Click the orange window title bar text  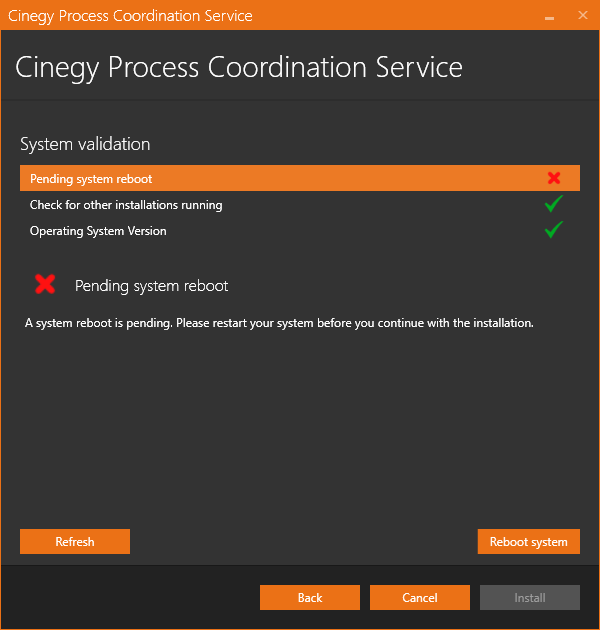coord(130,16)
